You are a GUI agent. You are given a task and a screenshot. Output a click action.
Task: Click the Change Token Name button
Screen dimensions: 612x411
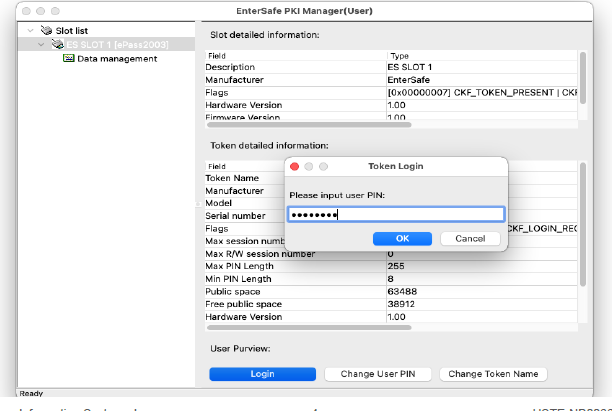click(x=493, y=374)
